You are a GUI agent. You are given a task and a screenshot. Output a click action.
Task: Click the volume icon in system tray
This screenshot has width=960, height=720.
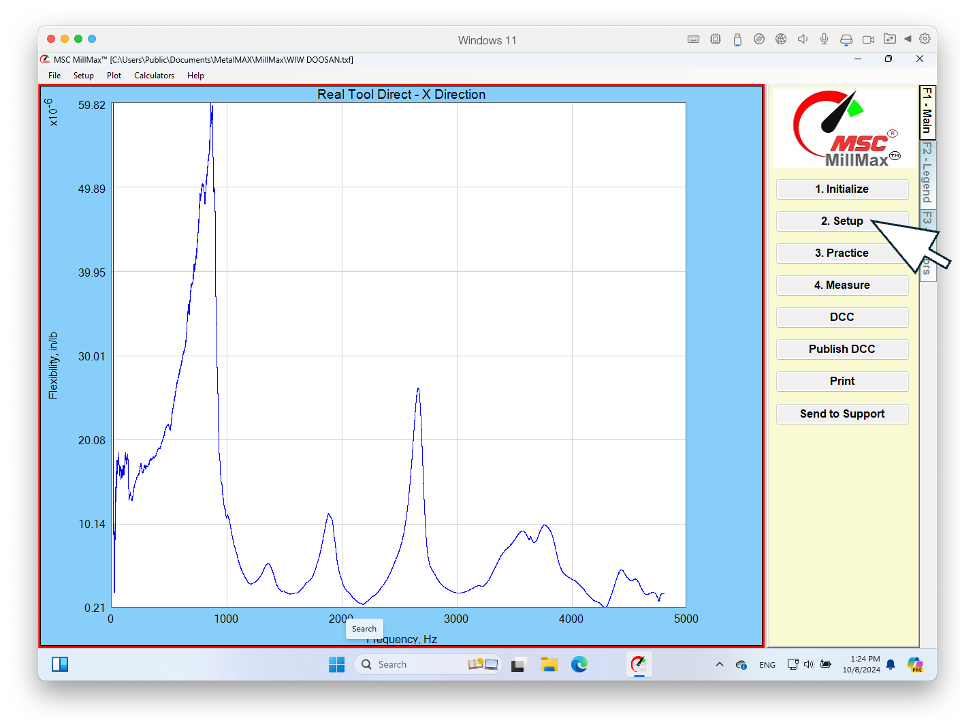[809, 664]
